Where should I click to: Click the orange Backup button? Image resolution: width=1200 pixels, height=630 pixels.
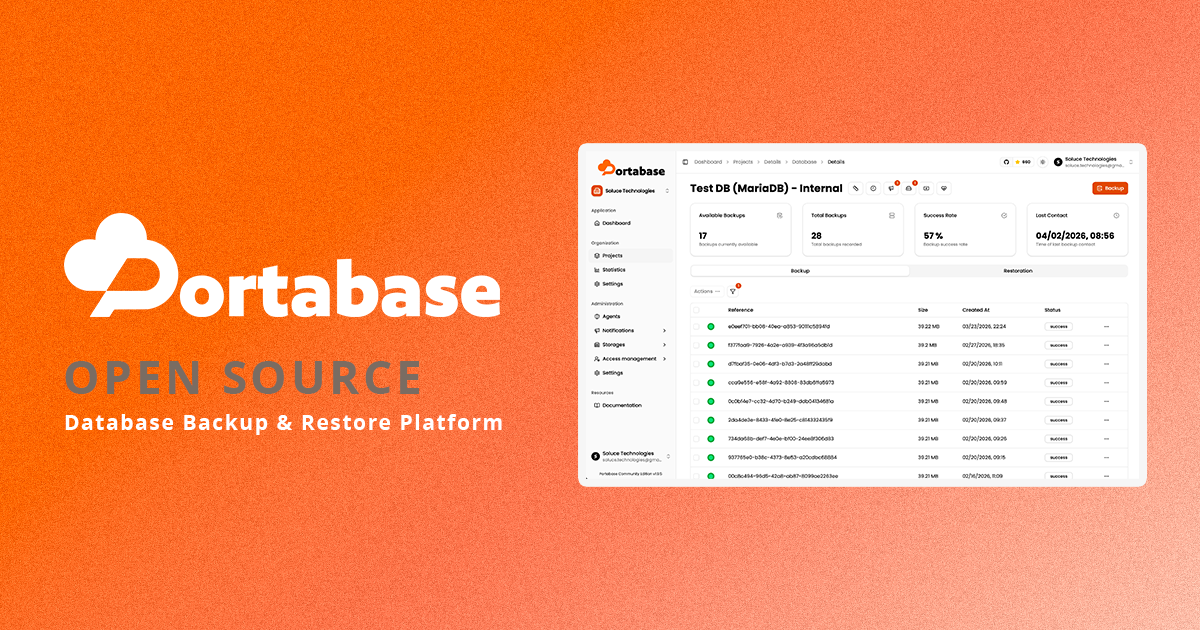pyautogui.click(x=1110, y=188)
